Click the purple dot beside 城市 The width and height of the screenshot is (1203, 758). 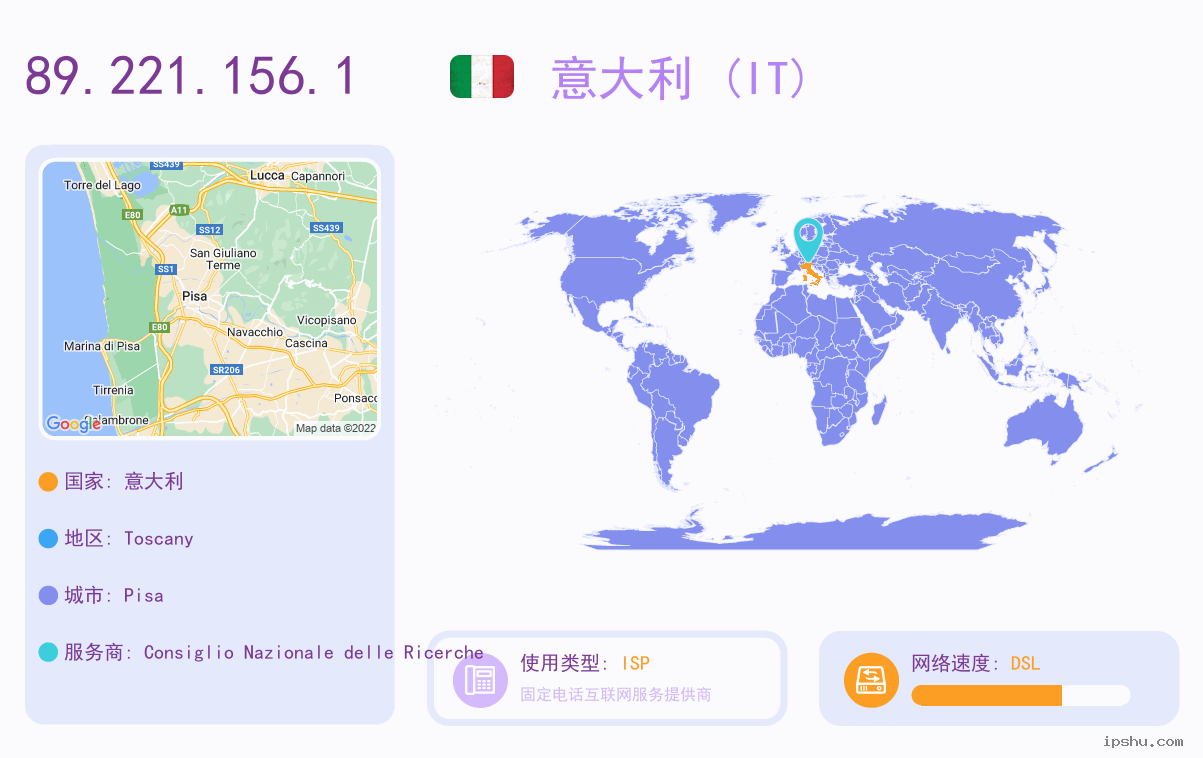(x=48, y=596)
